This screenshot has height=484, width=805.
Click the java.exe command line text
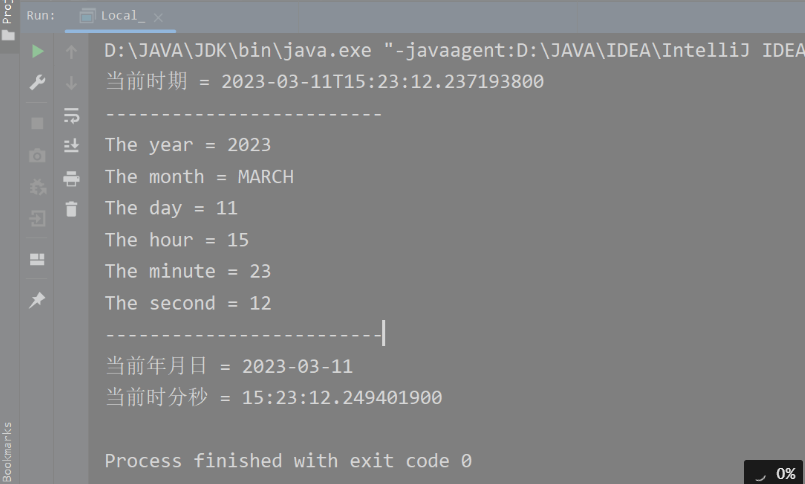pos(454,50)
